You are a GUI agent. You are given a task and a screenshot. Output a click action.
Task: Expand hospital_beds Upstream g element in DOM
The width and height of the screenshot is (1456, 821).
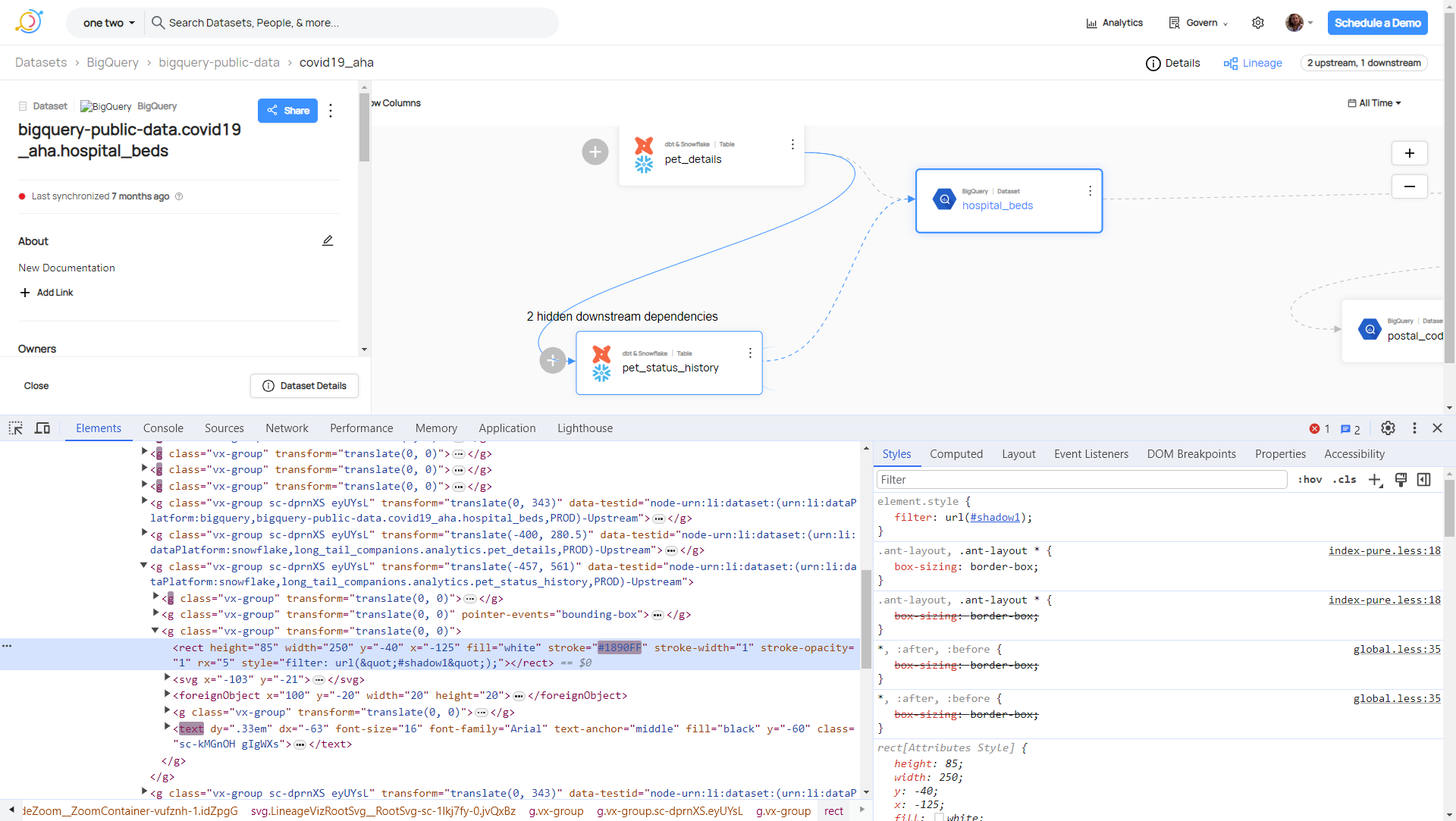tap(144, 501)
